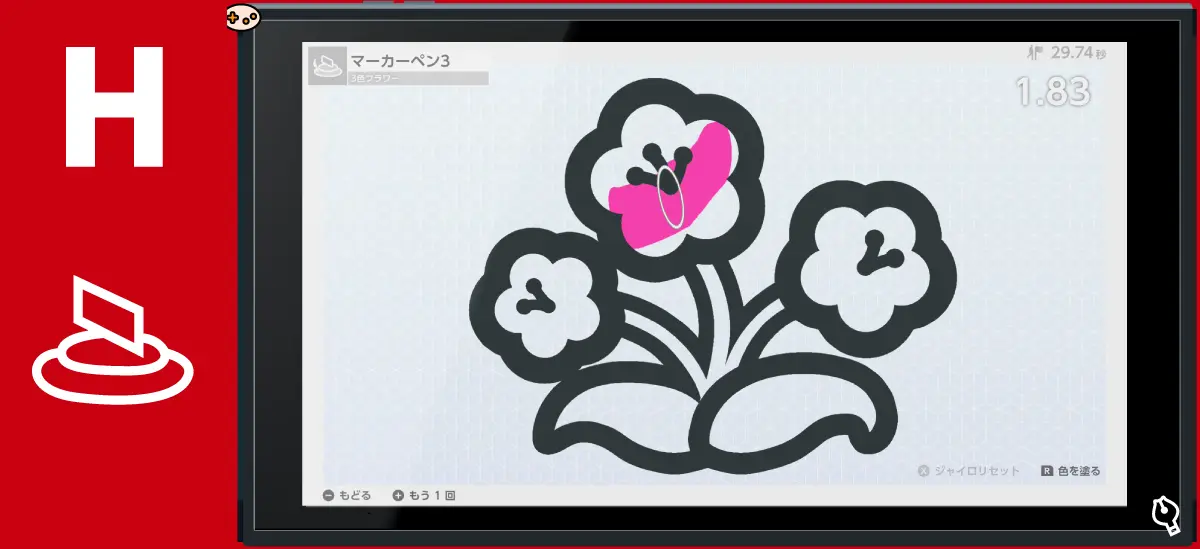This screenshot has width=1200, height=549.
Task: Click the white oval cursor on top flower
Action: (x=671, y=196)
